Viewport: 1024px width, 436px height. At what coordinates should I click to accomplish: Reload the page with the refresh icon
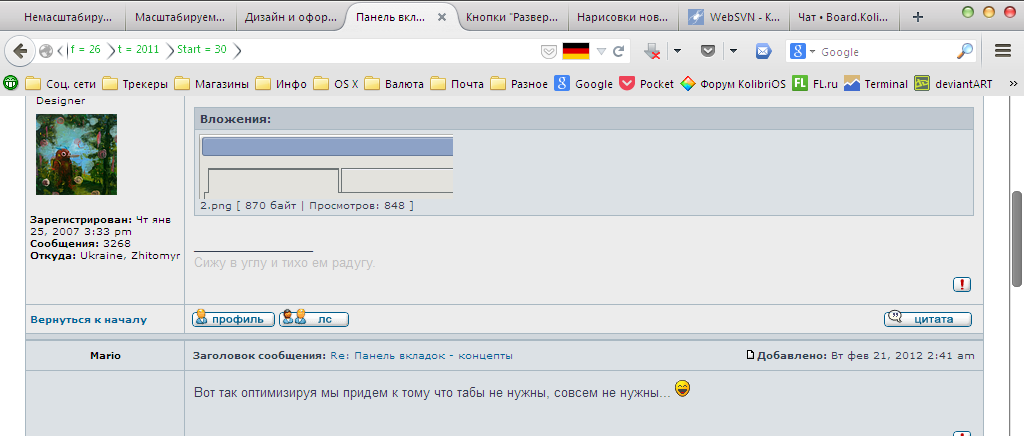click(x=619, y=51)
